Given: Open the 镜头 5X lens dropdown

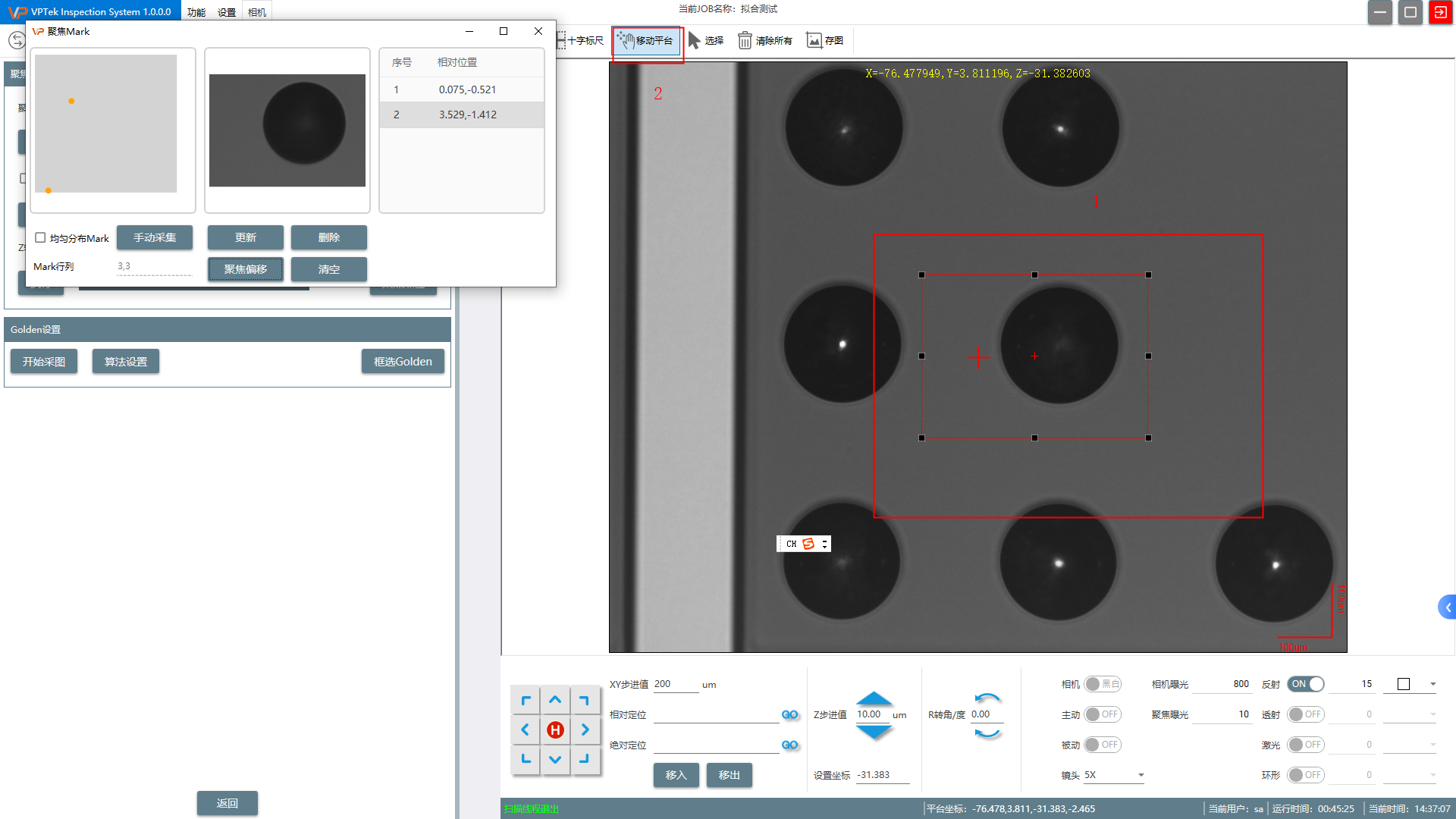Looking at the screenshot, I should click(1114, 775).
